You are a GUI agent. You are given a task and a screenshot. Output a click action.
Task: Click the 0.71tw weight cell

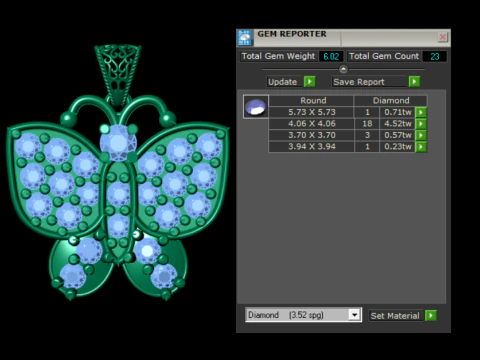tap(397, 112)
